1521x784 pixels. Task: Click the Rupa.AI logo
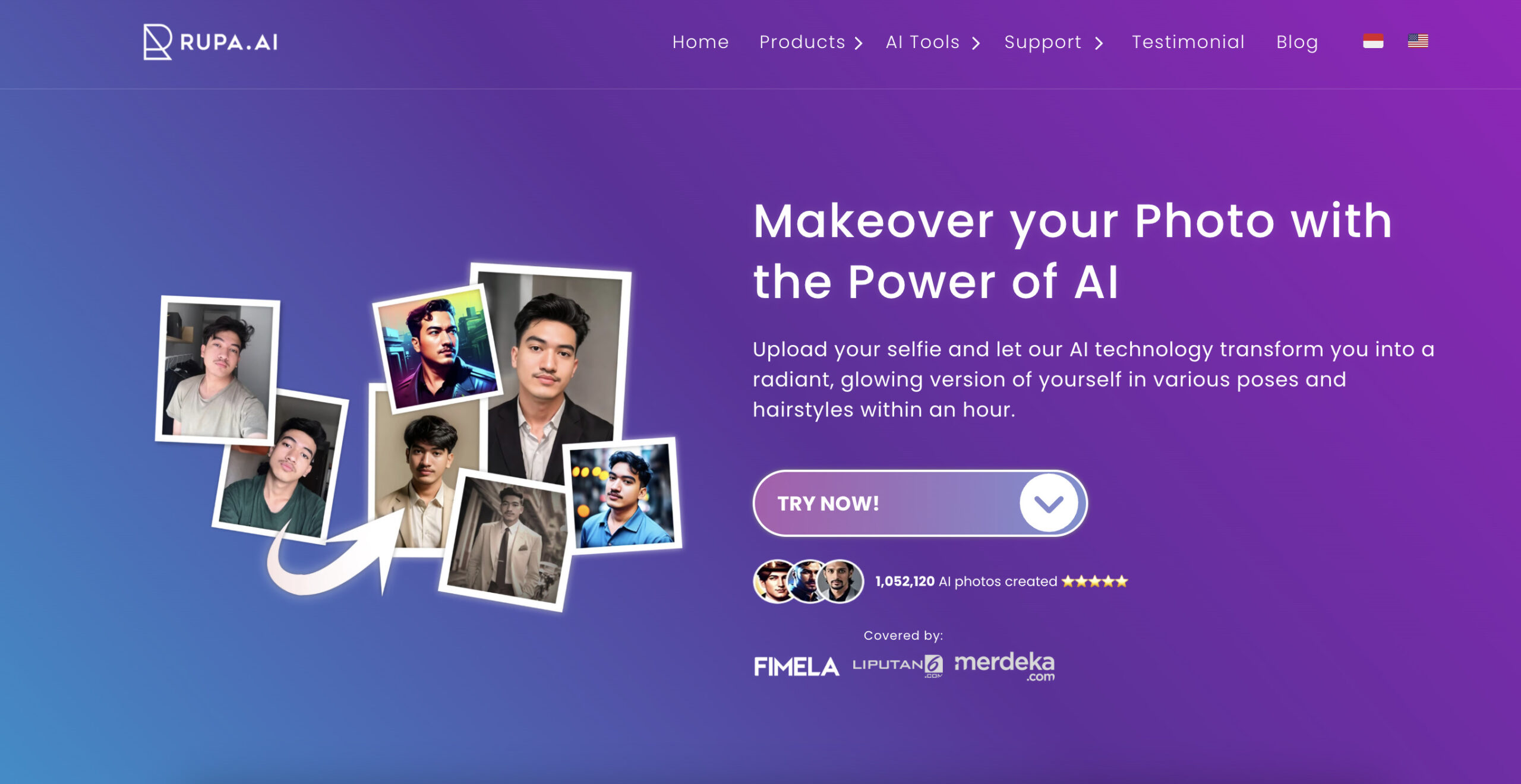click(210, 42)
